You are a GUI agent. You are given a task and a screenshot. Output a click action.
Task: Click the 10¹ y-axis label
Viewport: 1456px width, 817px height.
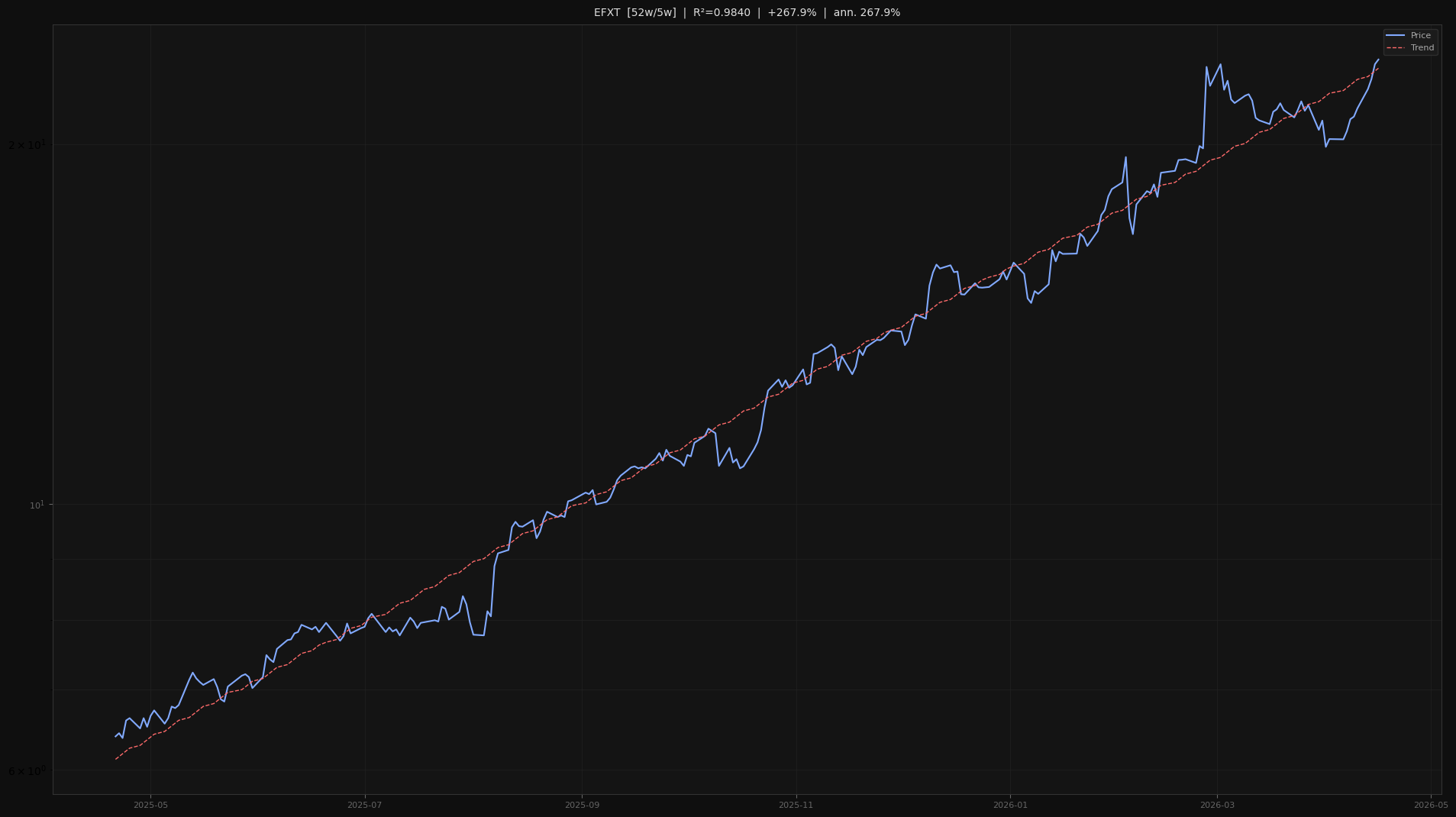click(38, 503)
